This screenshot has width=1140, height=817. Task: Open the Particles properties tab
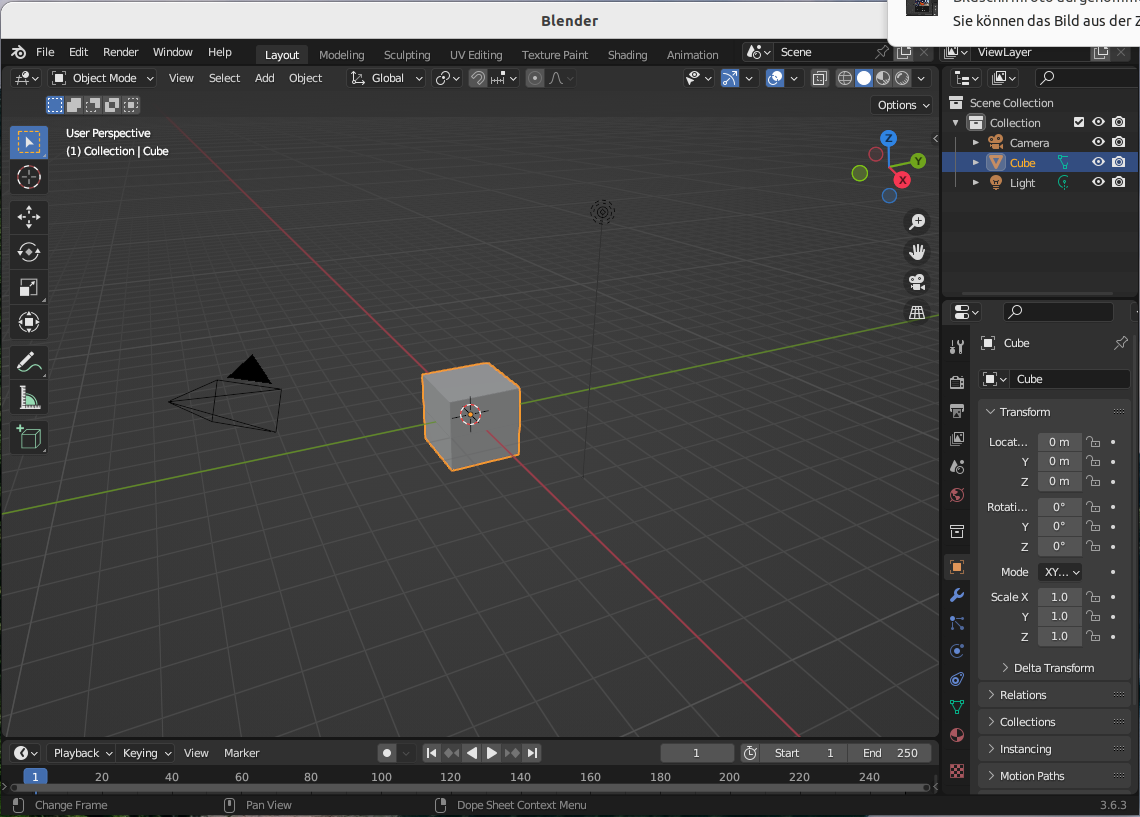(957, 623)
